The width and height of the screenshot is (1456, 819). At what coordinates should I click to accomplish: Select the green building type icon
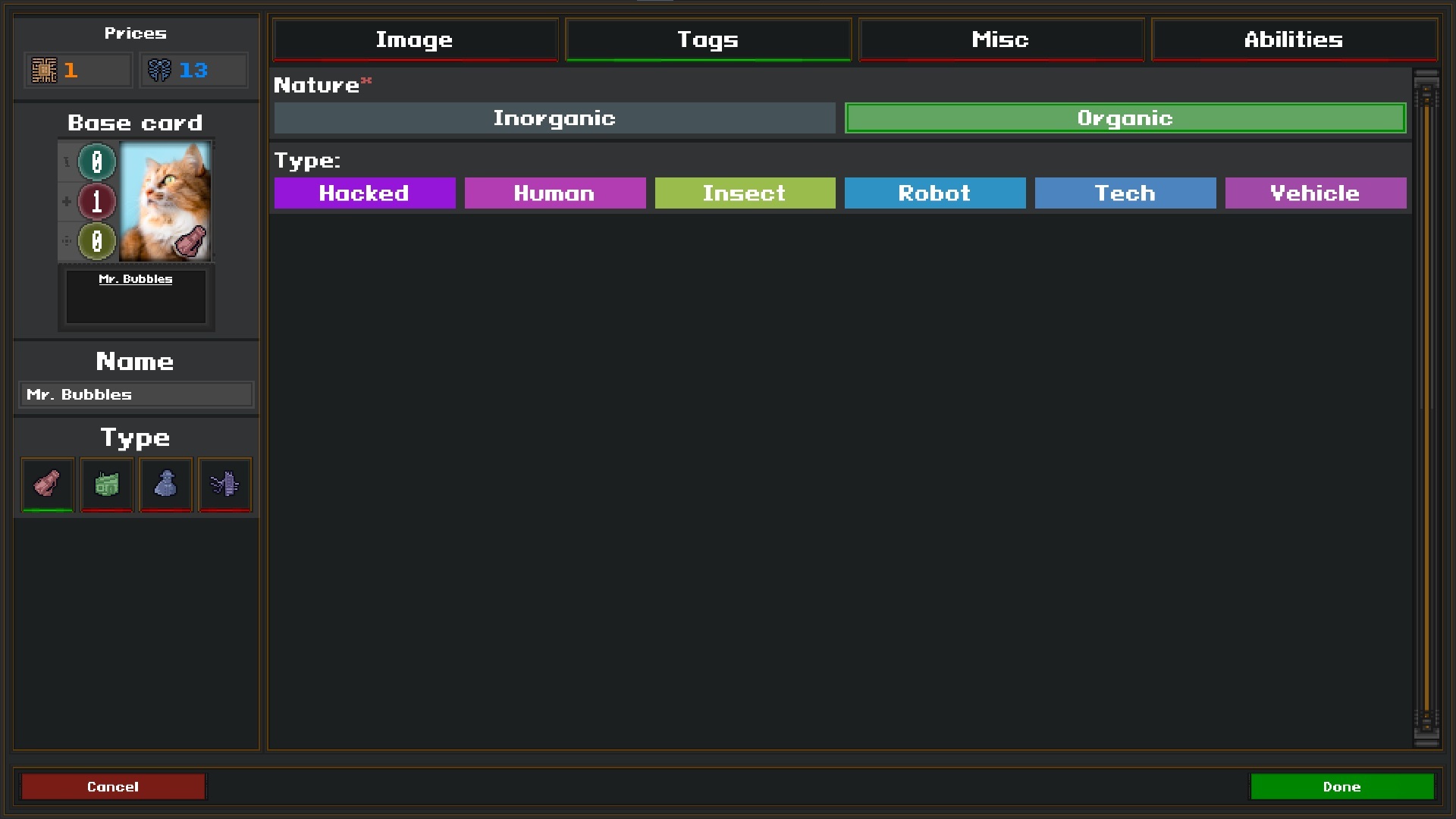click(x=106, y=484)
